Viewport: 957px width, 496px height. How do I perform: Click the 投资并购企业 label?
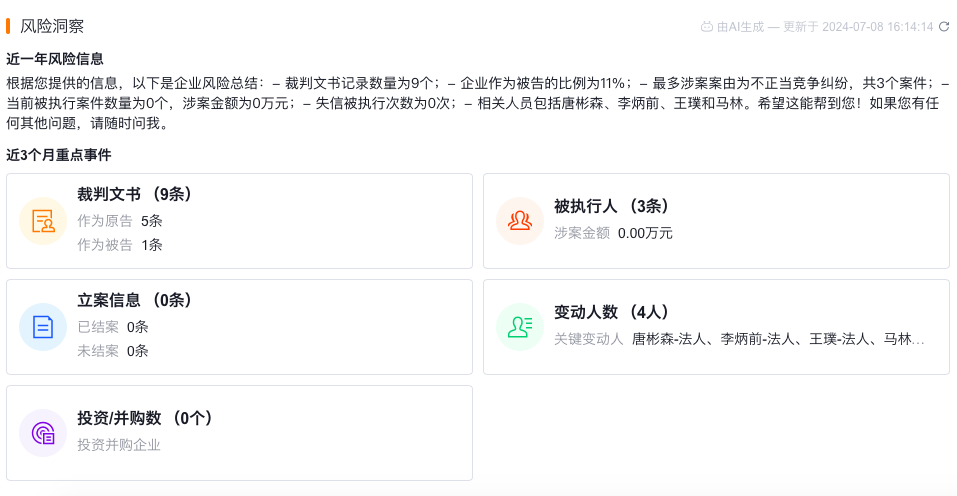pyautogui.click(x=119, y=445)
